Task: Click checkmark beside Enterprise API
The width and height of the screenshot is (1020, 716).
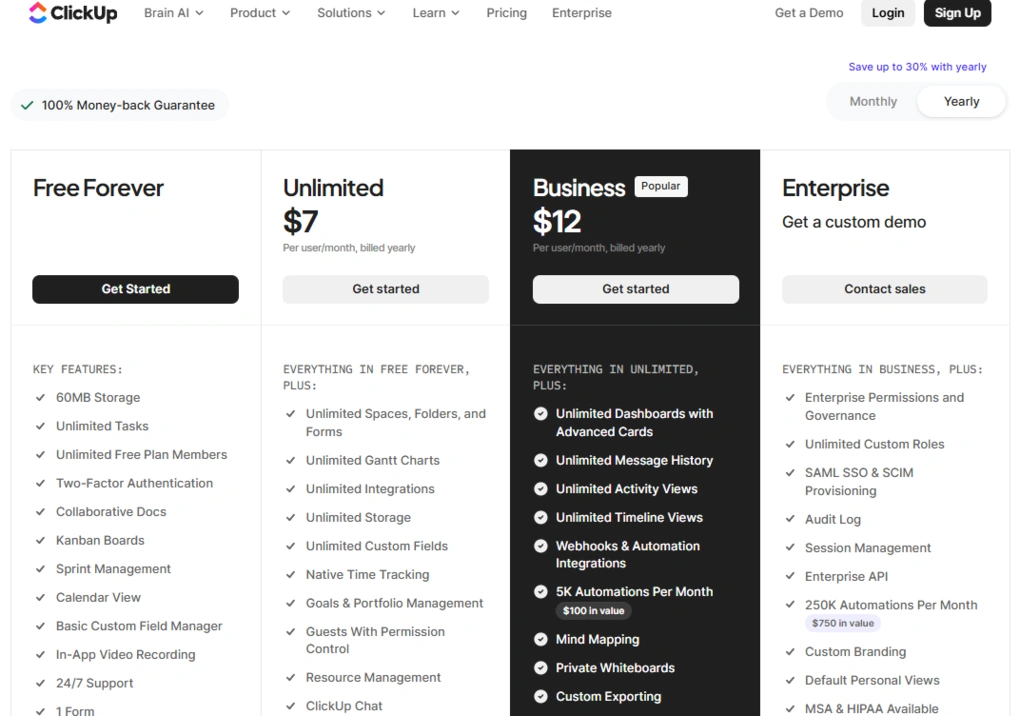Action: pos(790,576)
